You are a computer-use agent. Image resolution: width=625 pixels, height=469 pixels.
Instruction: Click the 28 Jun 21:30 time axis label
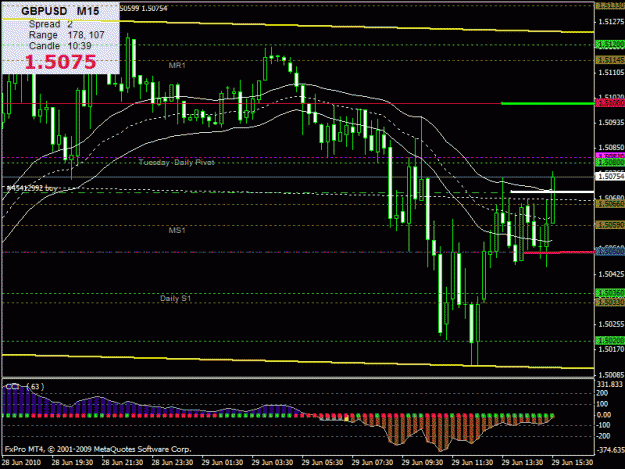tap(122, 463)
